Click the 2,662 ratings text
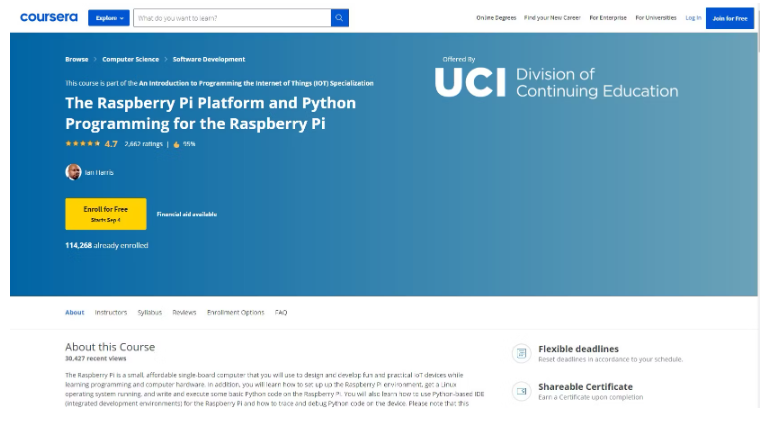The height and width of the screenshot is (429, 761). (x=144, y=144)
